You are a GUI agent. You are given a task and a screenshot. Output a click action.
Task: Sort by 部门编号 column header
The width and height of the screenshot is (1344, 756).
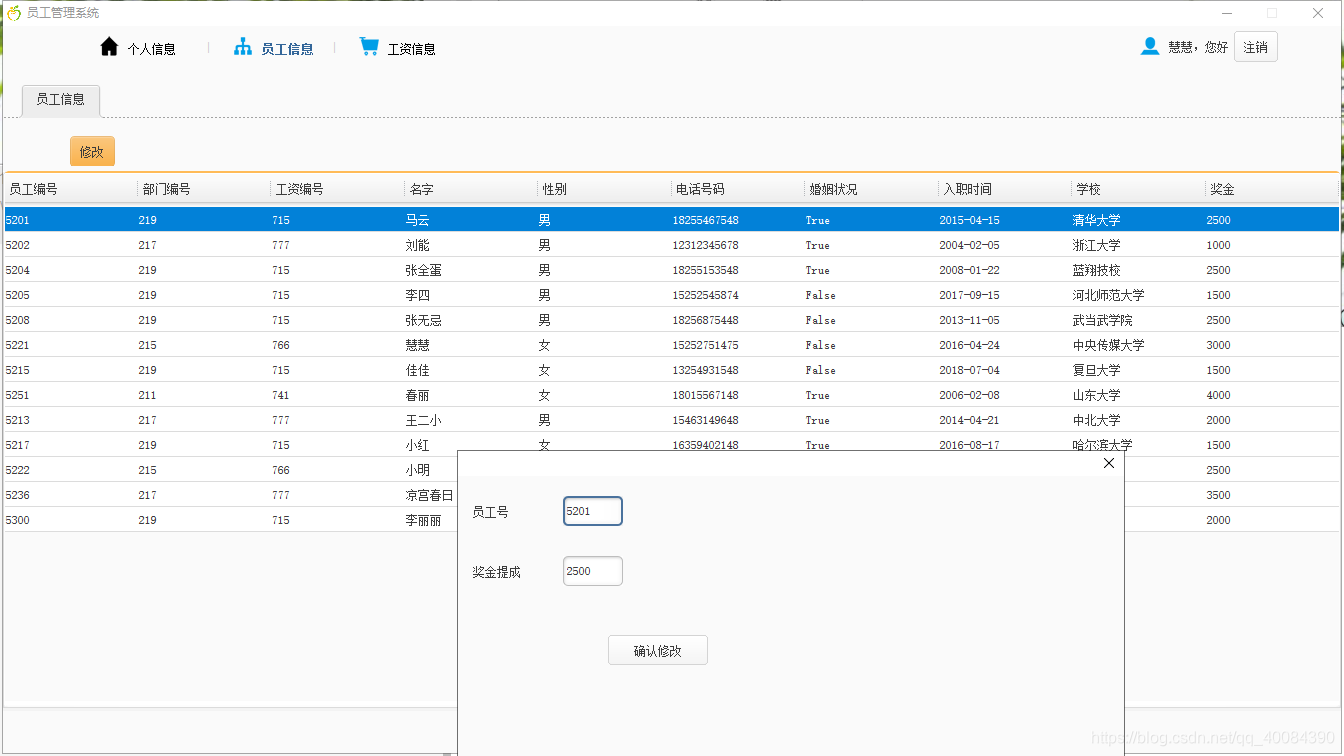(x=204, y=189)
